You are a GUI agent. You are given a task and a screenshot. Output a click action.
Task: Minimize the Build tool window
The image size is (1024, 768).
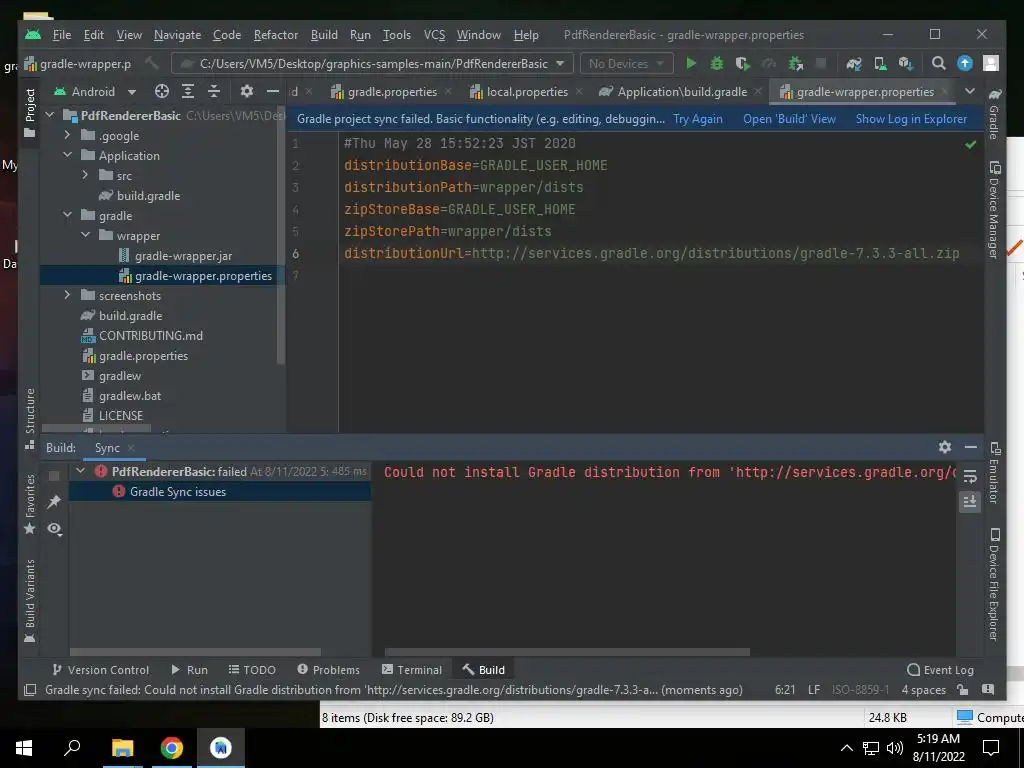(970, 447)
